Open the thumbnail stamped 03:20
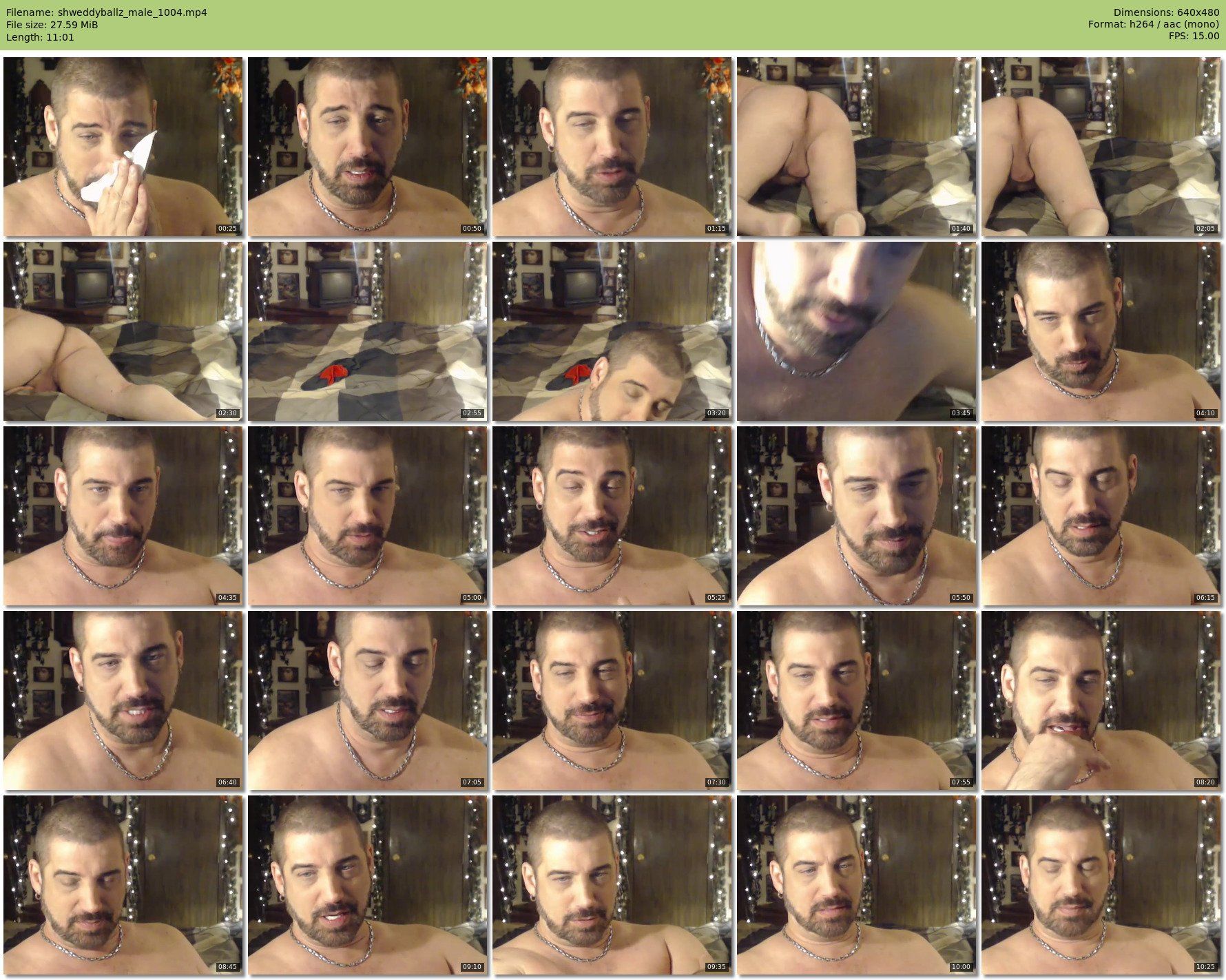The image size is (1226, 980). pyautogui.click(x=612, y=331)
